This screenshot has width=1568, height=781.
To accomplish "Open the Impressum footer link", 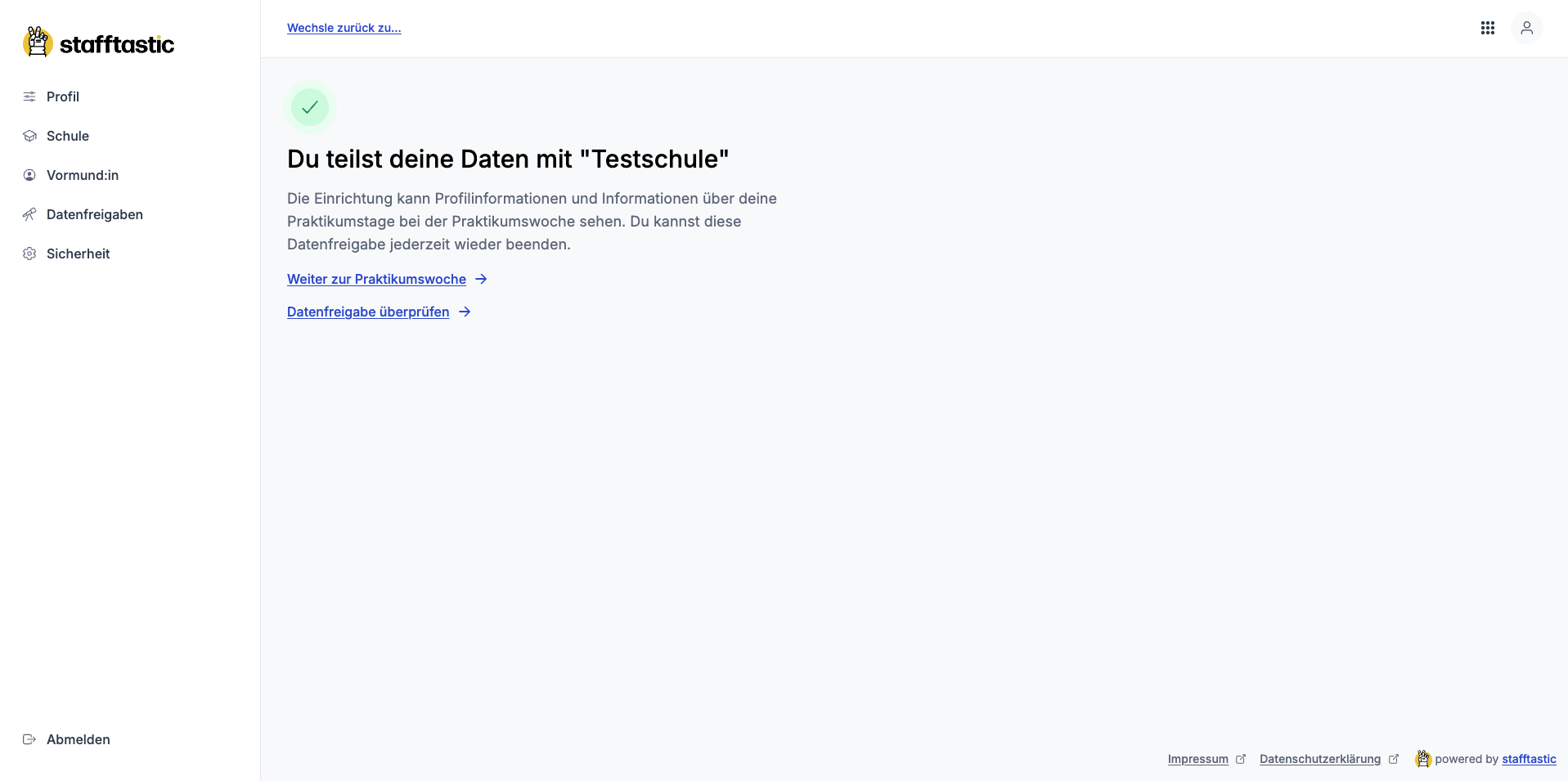I will click(1197, 759).
